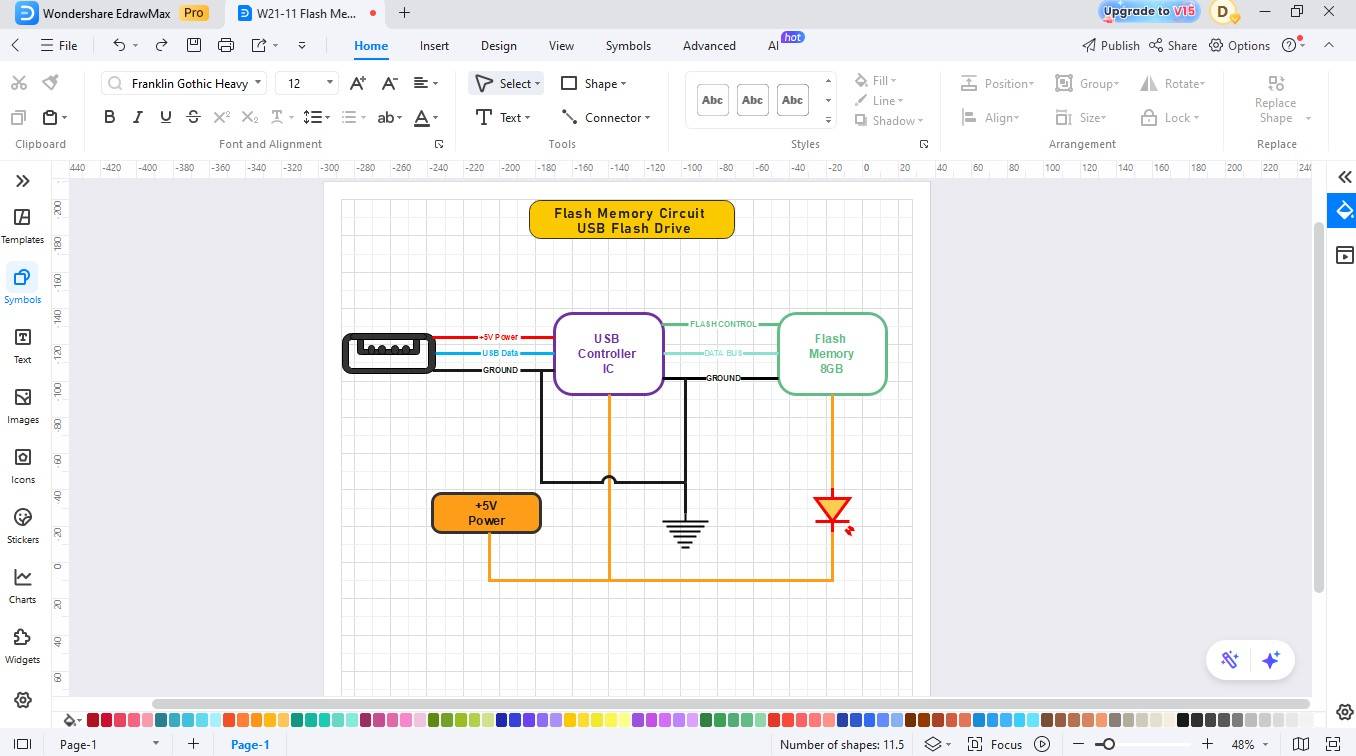Viewport: 1356px width, 756px height.
Task: Click the Focus mode icon in the status bar
Action: [x=974, y=744]
